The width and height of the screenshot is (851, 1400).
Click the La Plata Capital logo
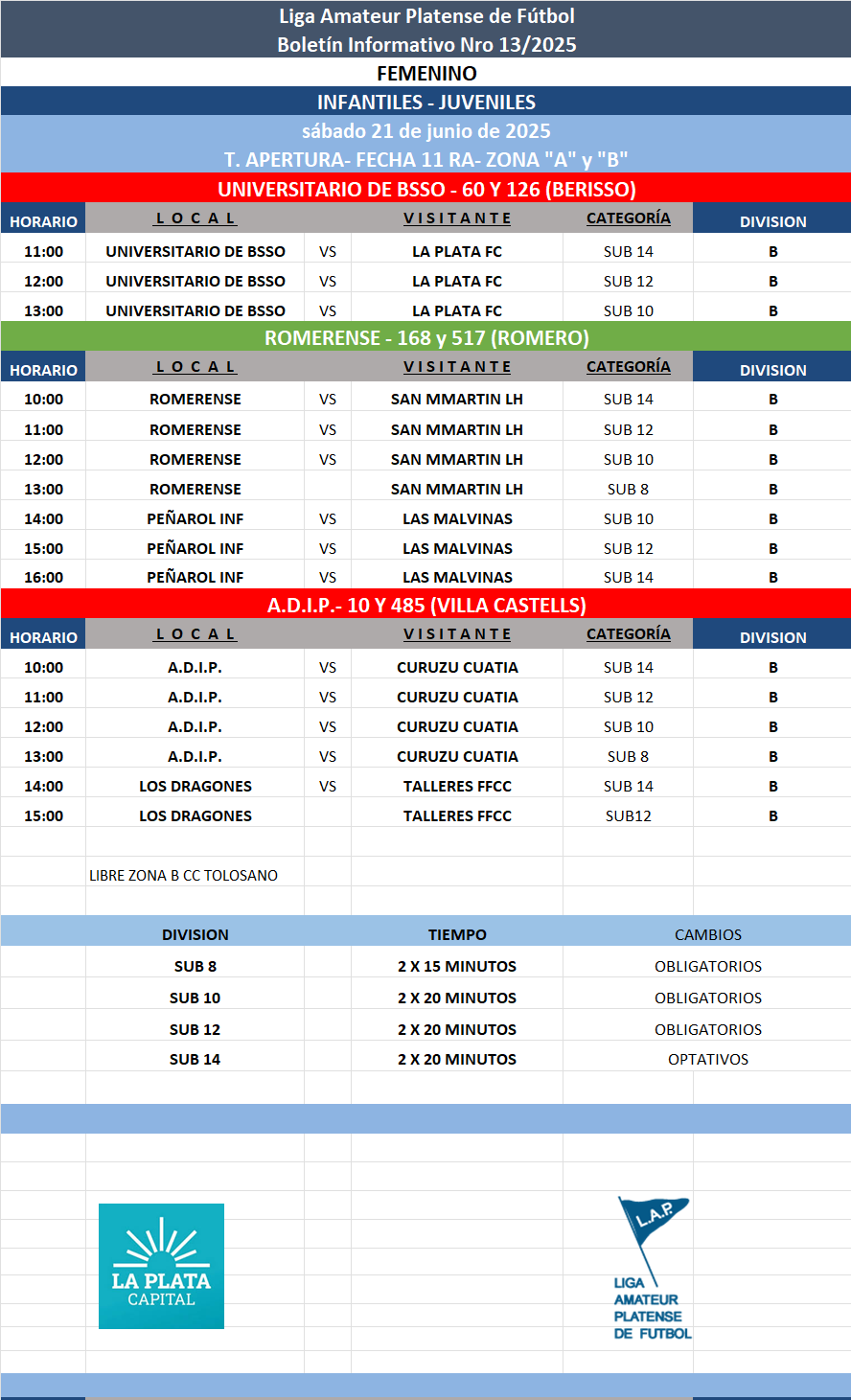(161, 1266)
